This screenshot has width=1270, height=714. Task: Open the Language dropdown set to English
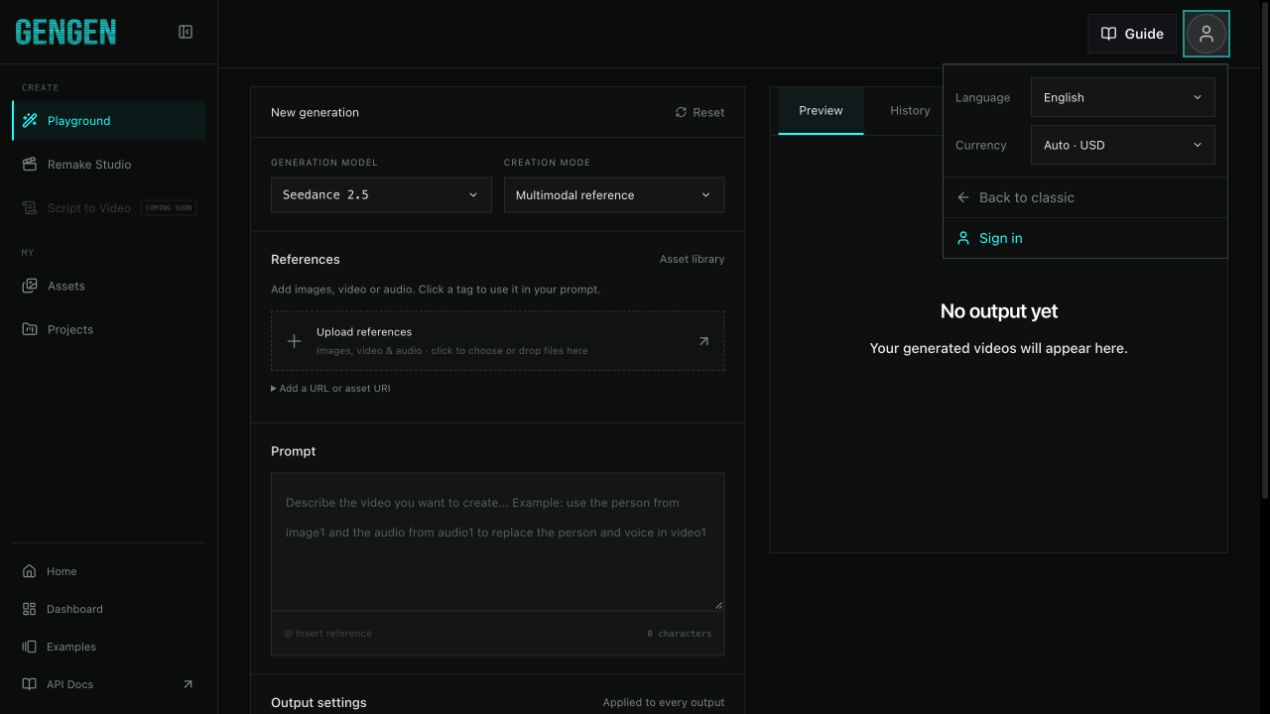(1123, 97)
